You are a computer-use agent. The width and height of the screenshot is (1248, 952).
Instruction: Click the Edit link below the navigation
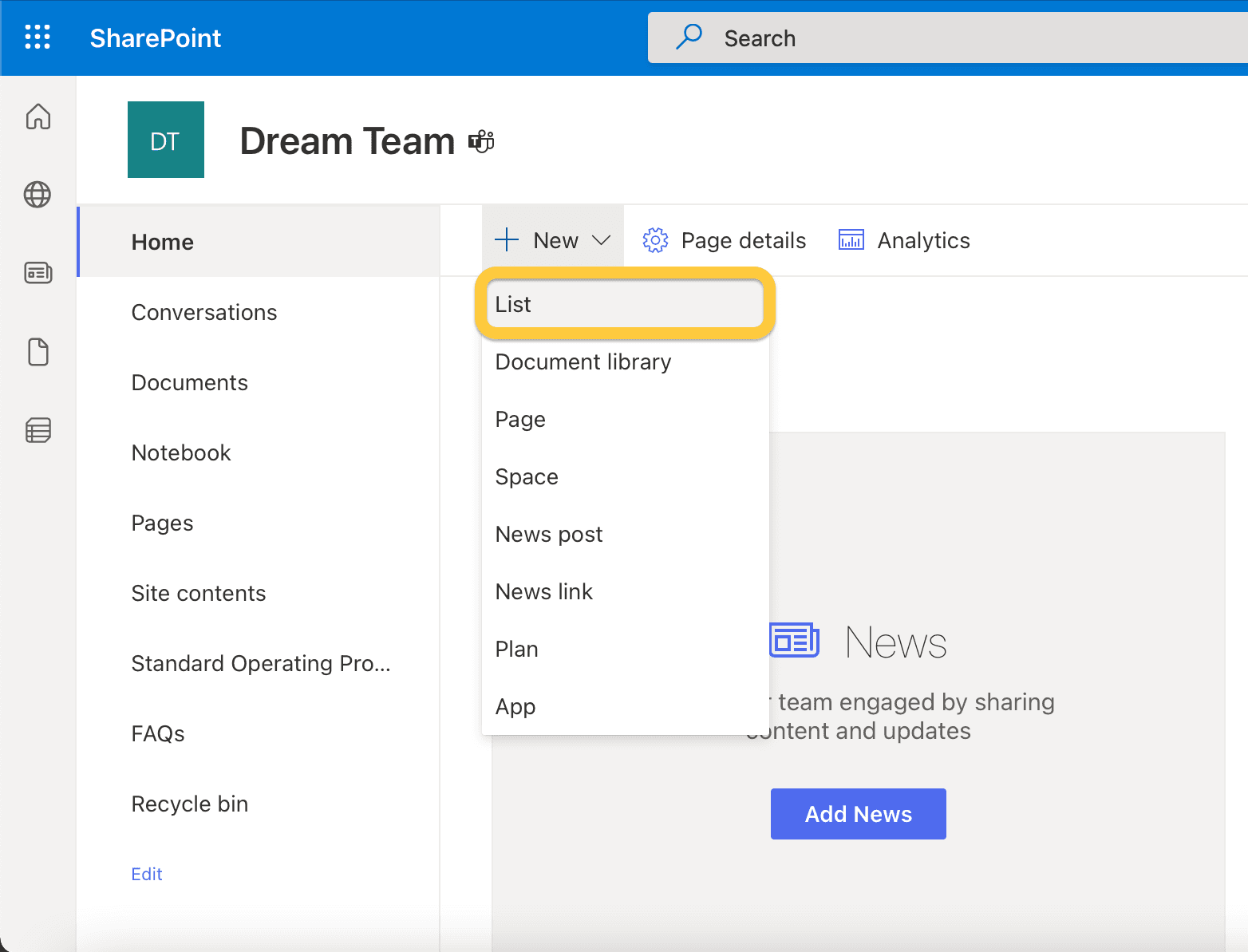[147, 873]
